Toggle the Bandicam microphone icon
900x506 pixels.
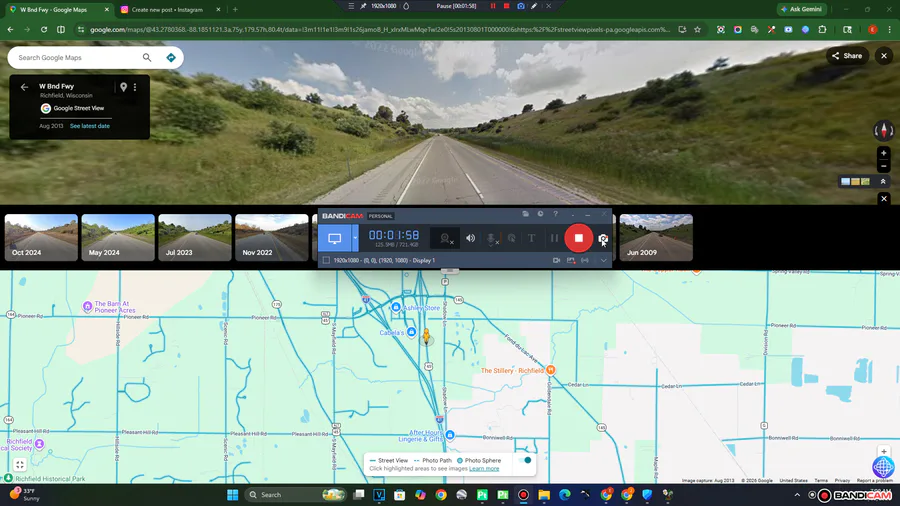(x=491, y=239)
